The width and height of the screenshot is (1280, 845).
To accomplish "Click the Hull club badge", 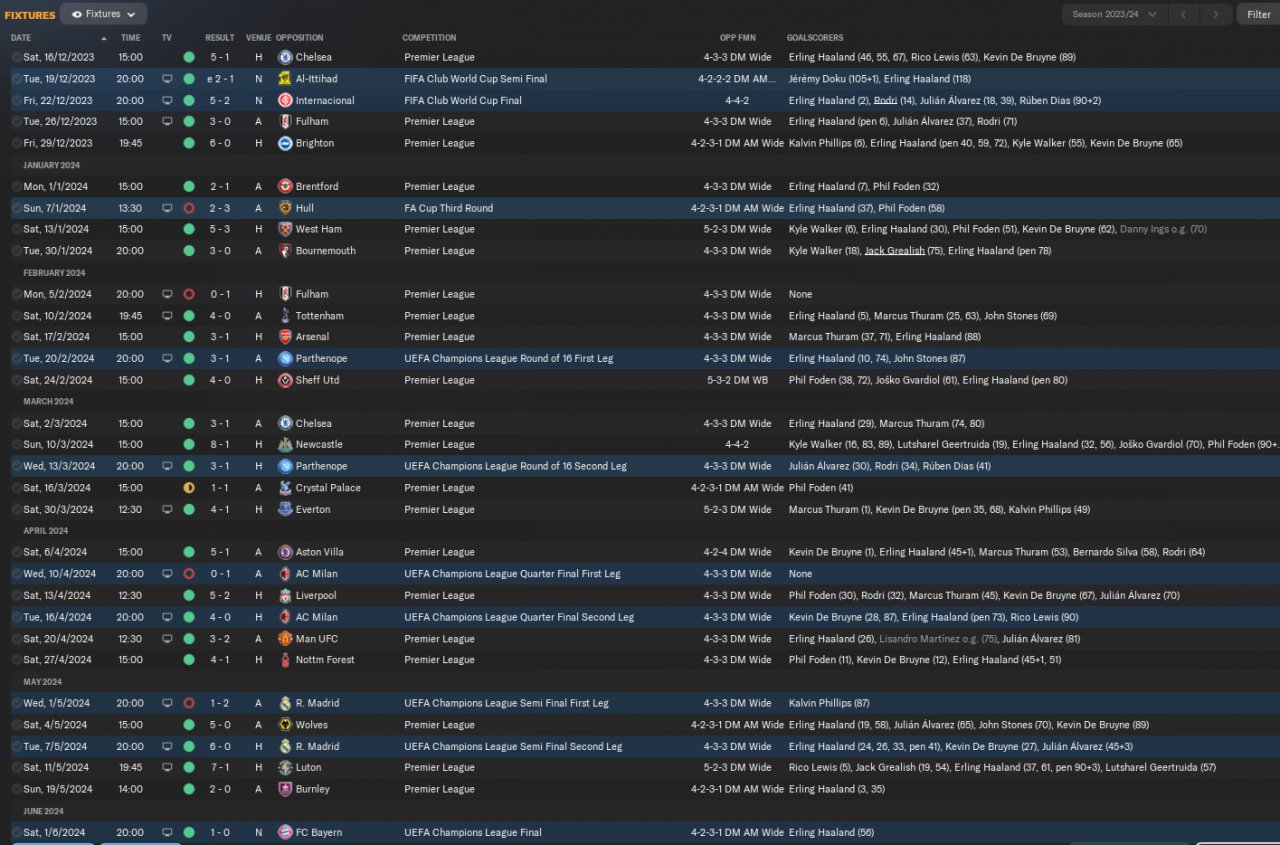I will pos(285,208).
